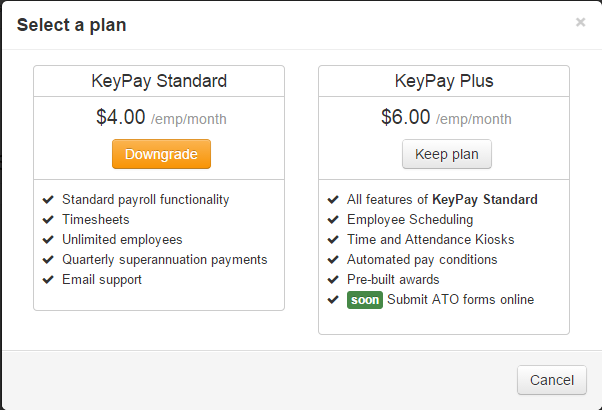Screen dimensions: 602x410
Task: Click the bold KeyPay Standard text in Plus features
Action: pyautogui.click(x=485, y=199)
